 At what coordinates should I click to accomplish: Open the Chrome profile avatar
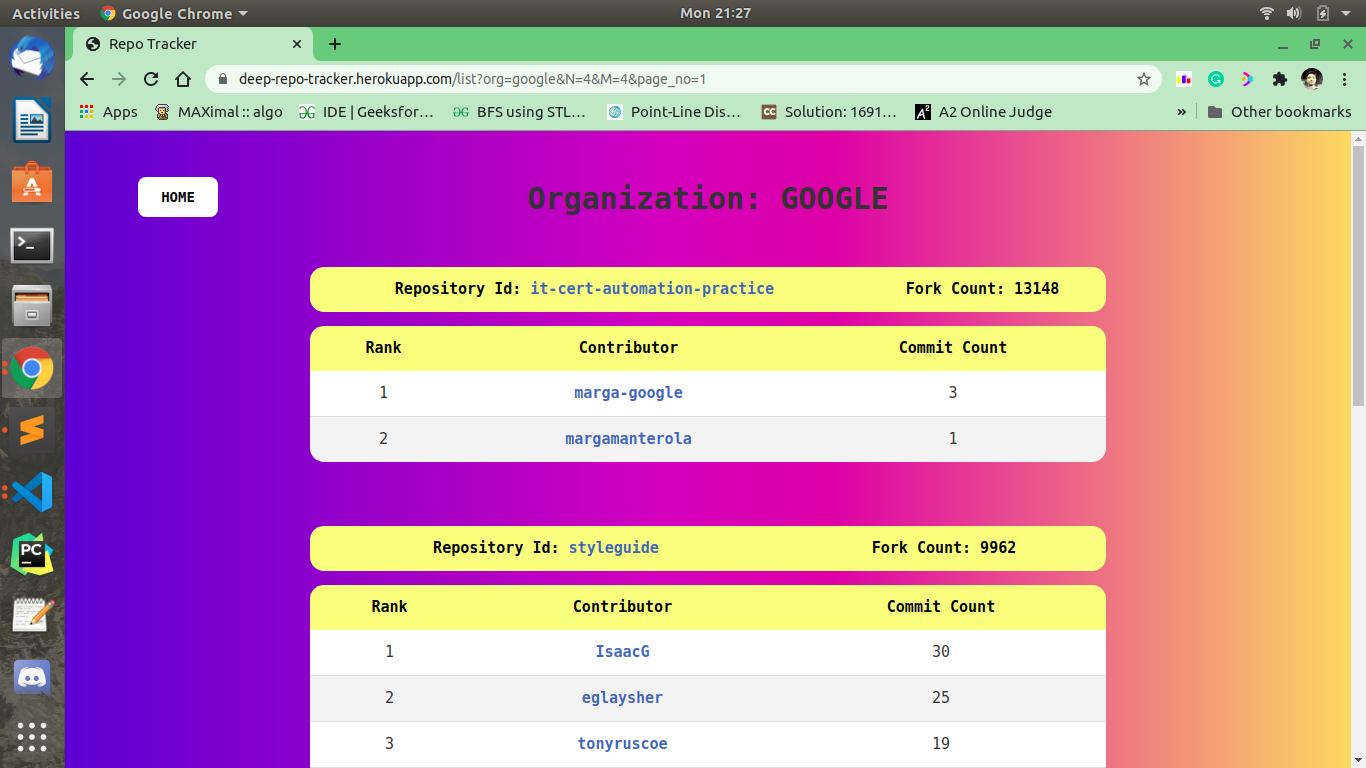tap(1312, 79)
